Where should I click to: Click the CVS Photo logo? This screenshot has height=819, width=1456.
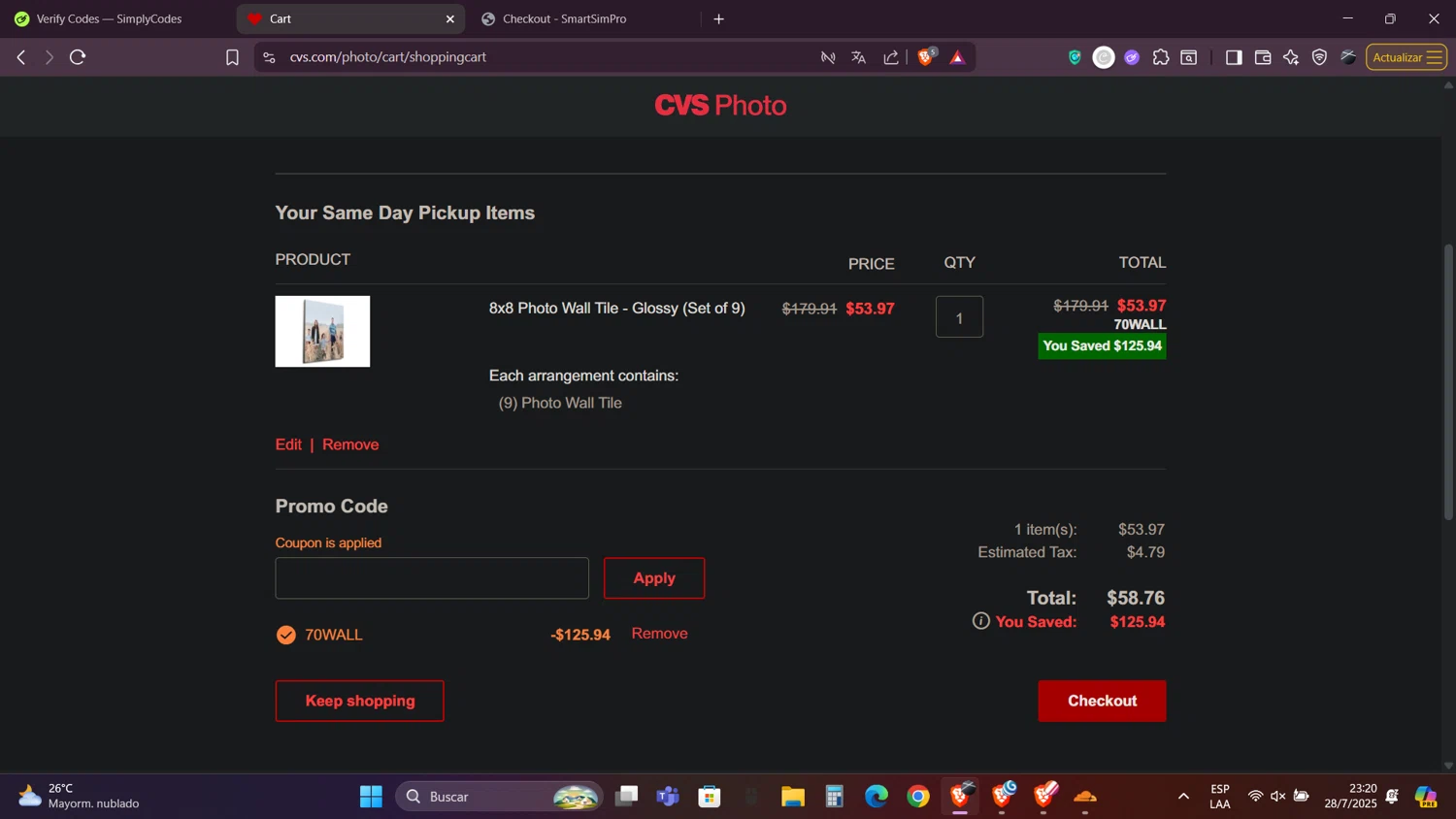720,106
